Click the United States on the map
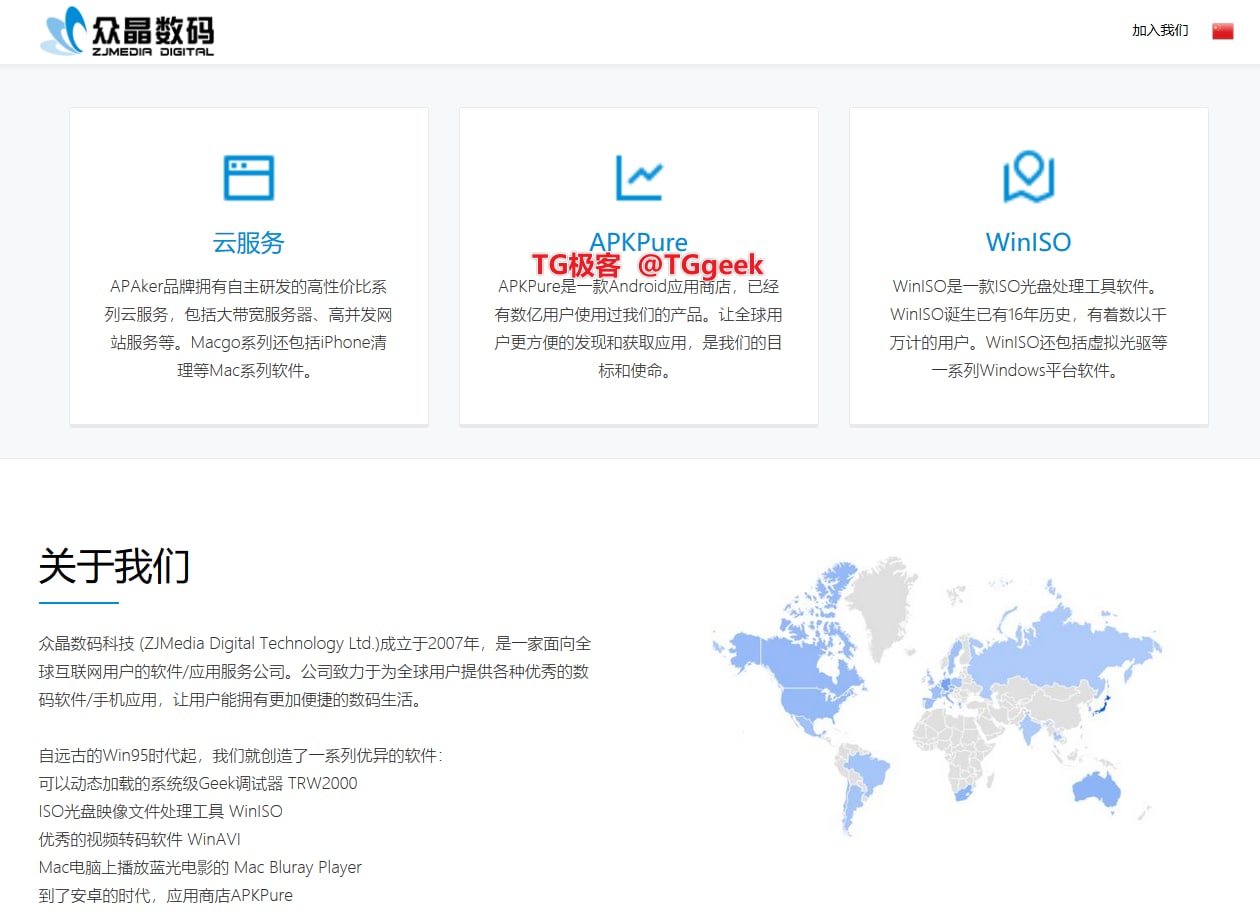The height and width of the screenshot is (920, 1260). coord(812,705)
